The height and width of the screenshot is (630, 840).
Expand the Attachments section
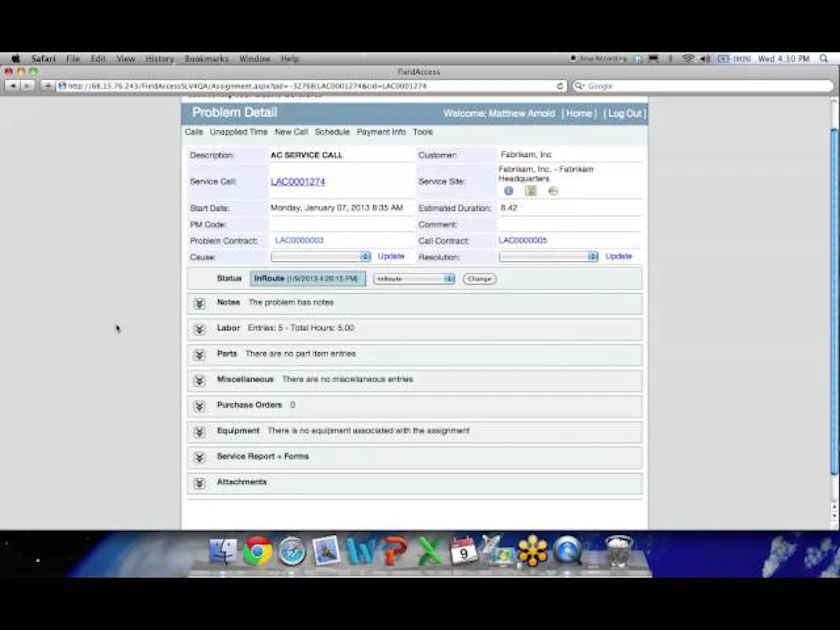199,484
